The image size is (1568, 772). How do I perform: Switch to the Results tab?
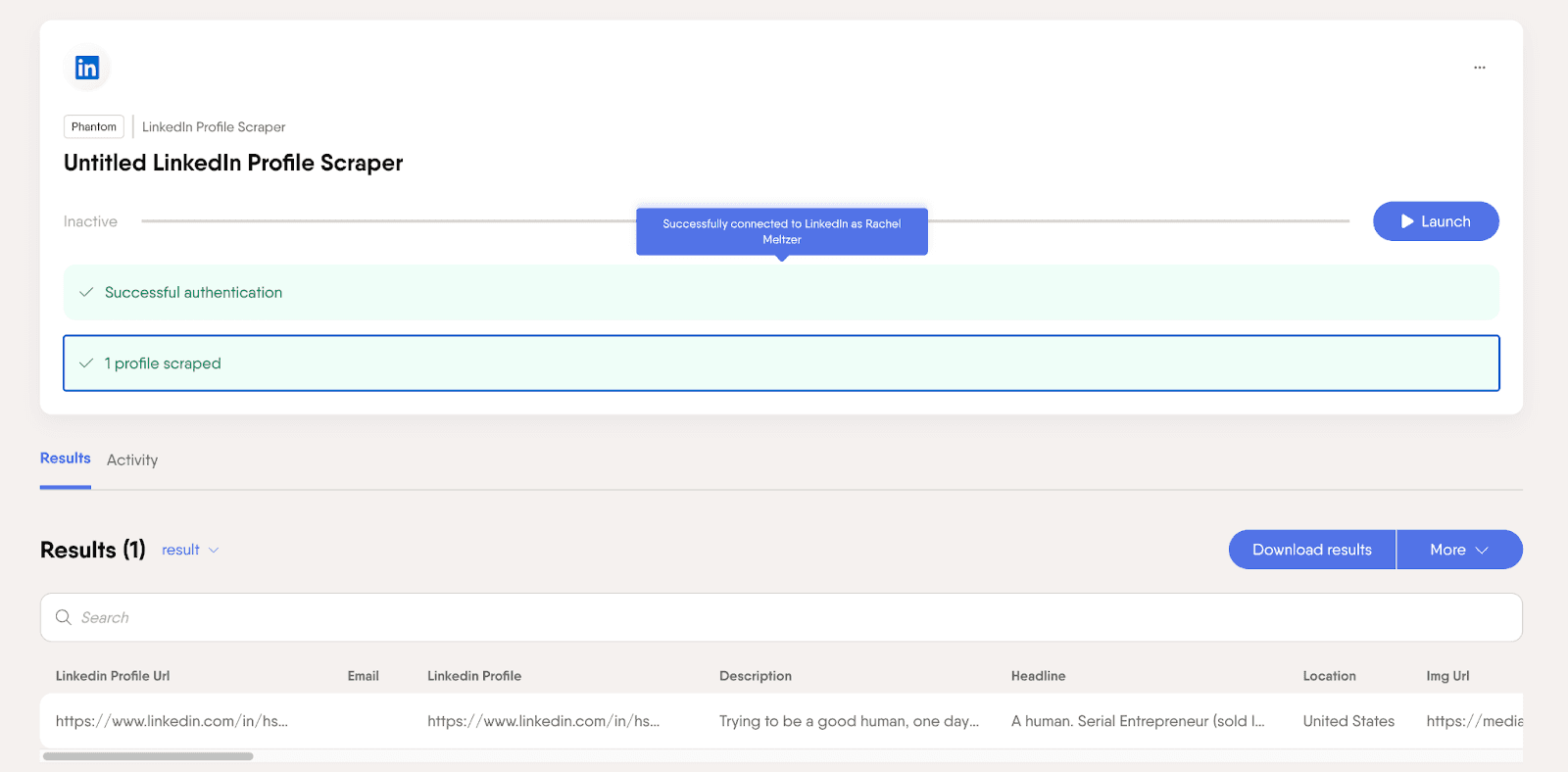click(66, 458)
